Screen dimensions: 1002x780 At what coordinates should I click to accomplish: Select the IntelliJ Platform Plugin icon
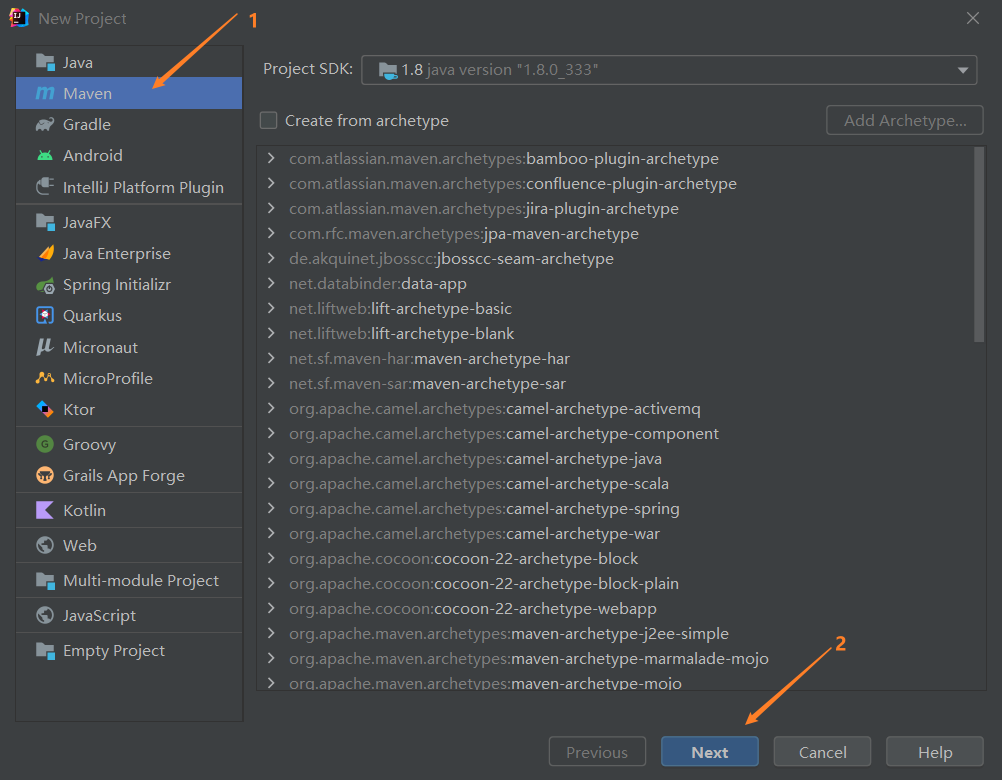click(x=45, y=187)
